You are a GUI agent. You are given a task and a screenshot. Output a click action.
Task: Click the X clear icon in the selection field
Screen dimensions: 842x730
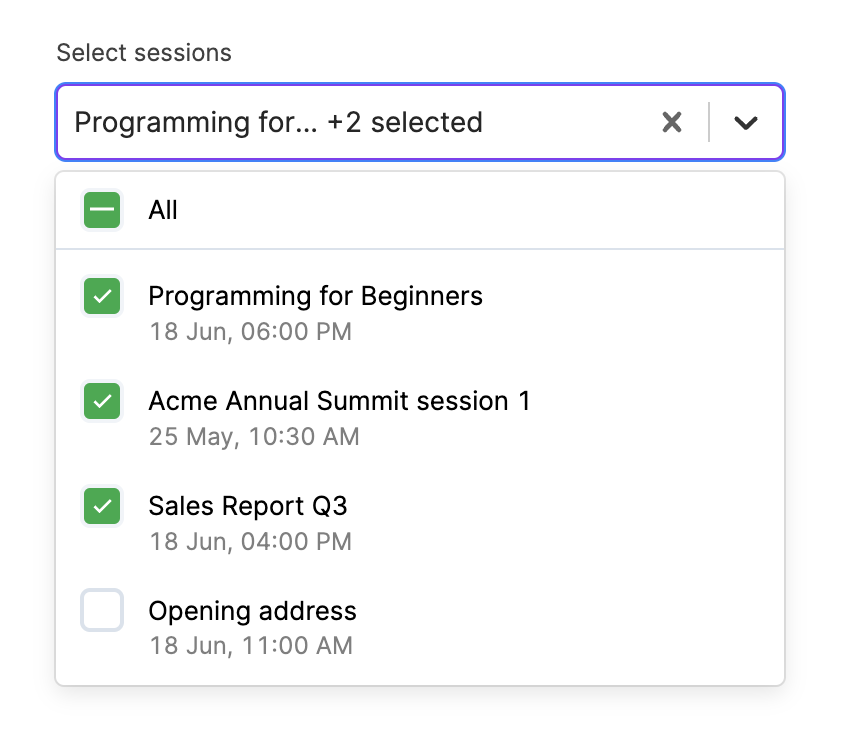pyautogui.click(x=671, y=122)
